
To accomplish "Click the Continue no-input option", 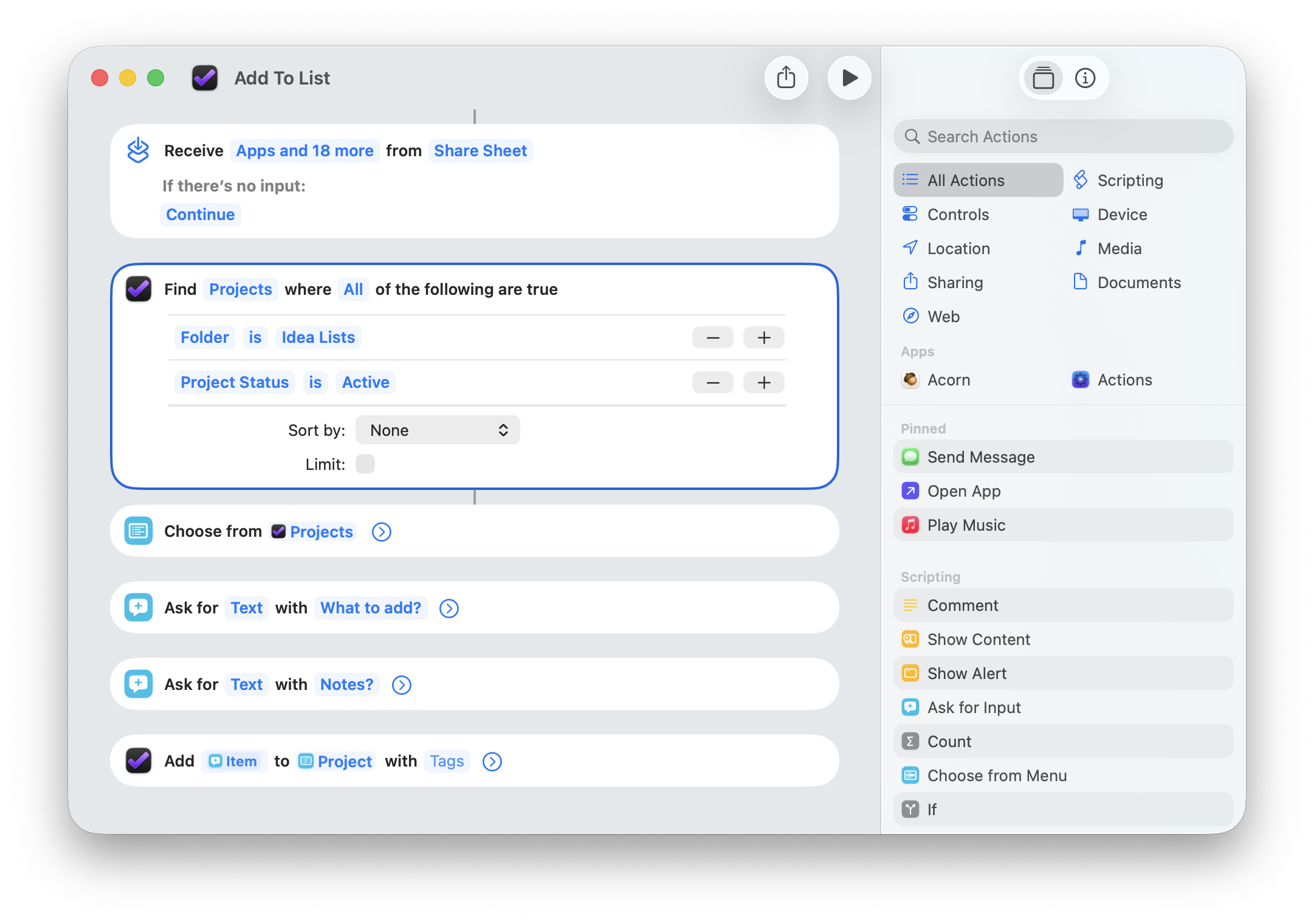I will coord(200,215).
